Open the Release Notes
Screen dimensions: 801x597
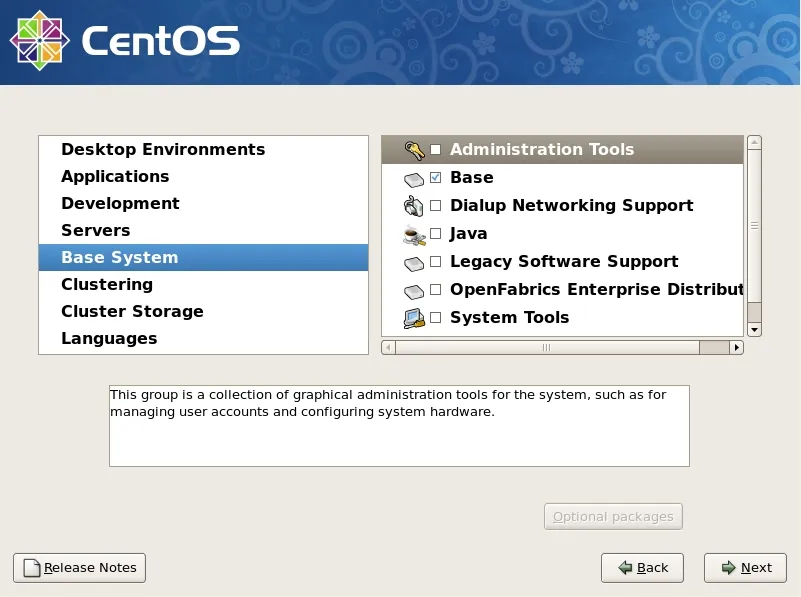(79, 568)
